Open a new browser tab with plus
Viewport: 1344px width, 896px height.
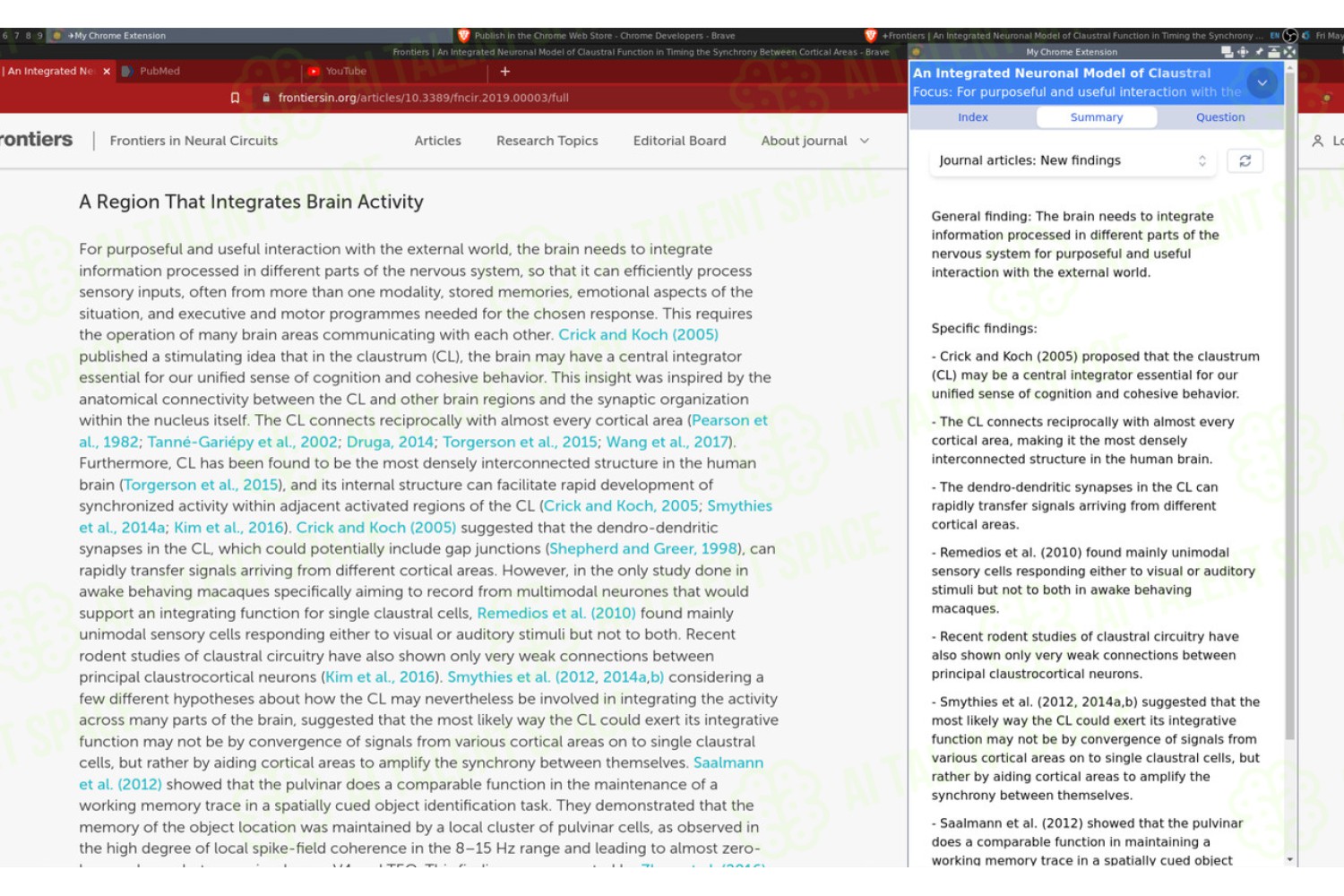(x=504, y=72)
